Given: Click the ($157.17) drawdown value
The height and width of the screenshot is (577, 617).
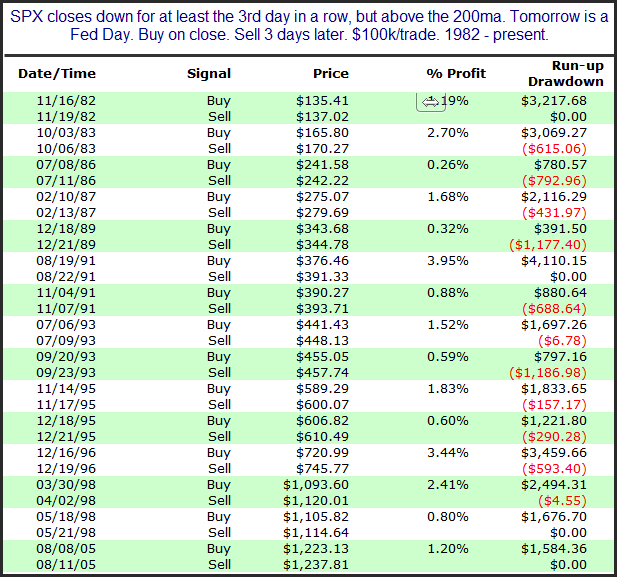Looking at the screenshot, I should point(554,405).
